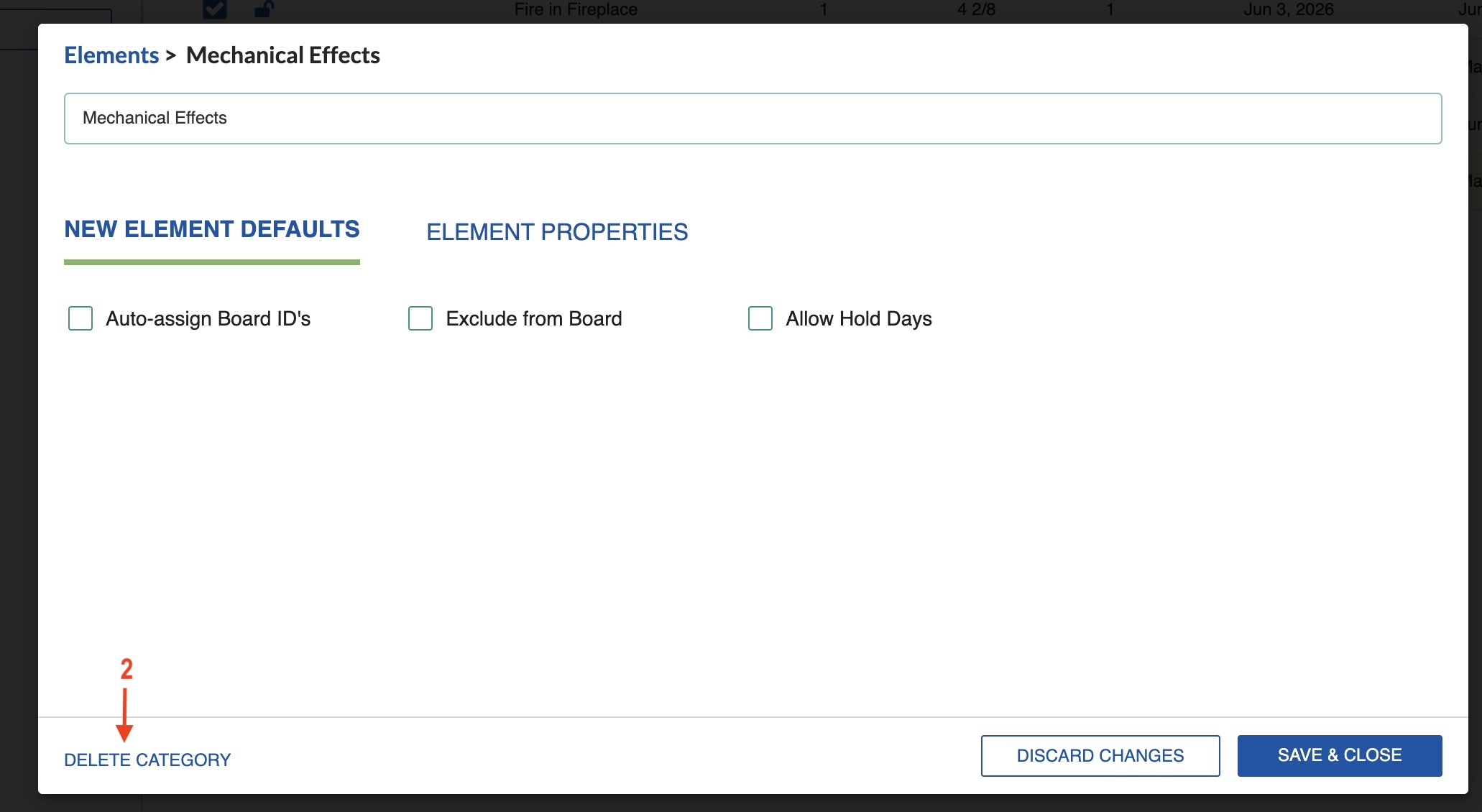Switch to the Element Properties tab
1482x812 pixels.
tap(557, 232)
